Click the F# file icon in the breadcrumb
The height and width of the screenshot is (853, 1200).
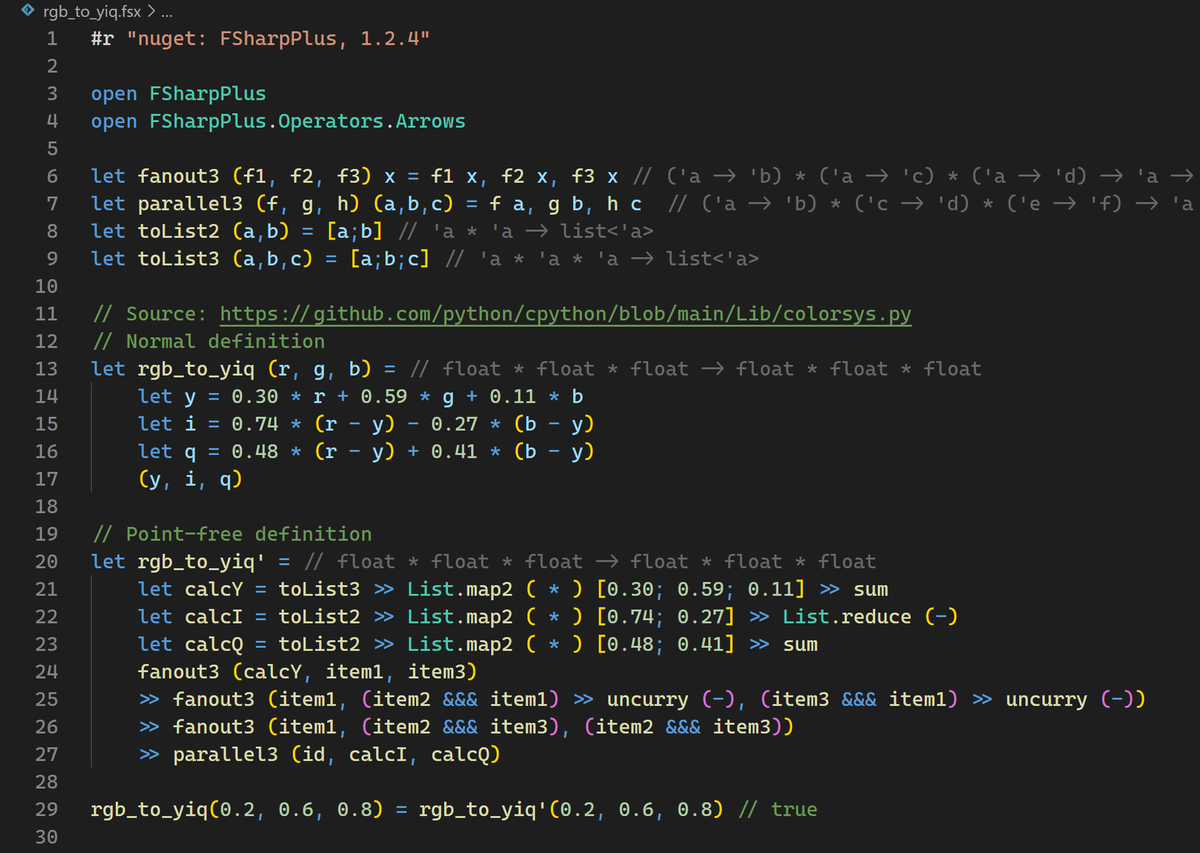(30, 12)
